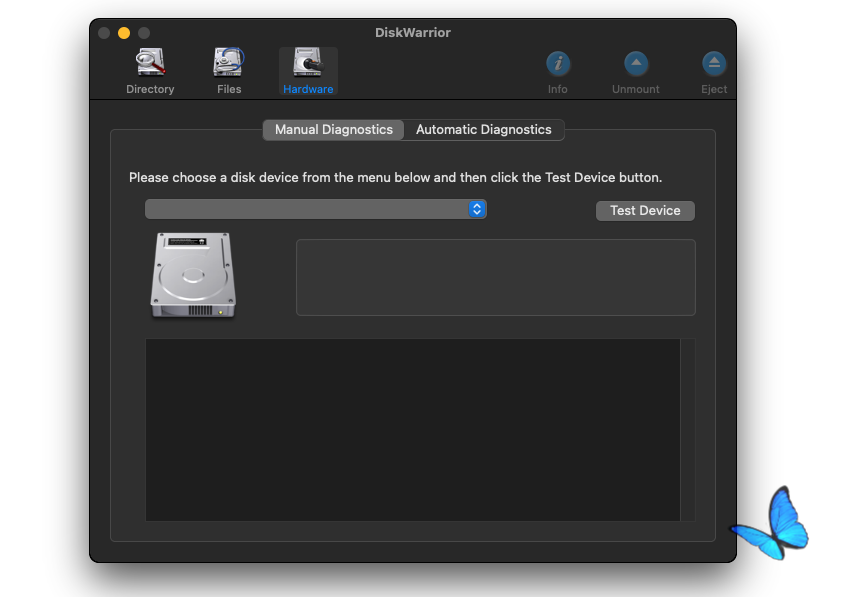Minimize the DiskWarrior window with yellow button

(124, 33)
